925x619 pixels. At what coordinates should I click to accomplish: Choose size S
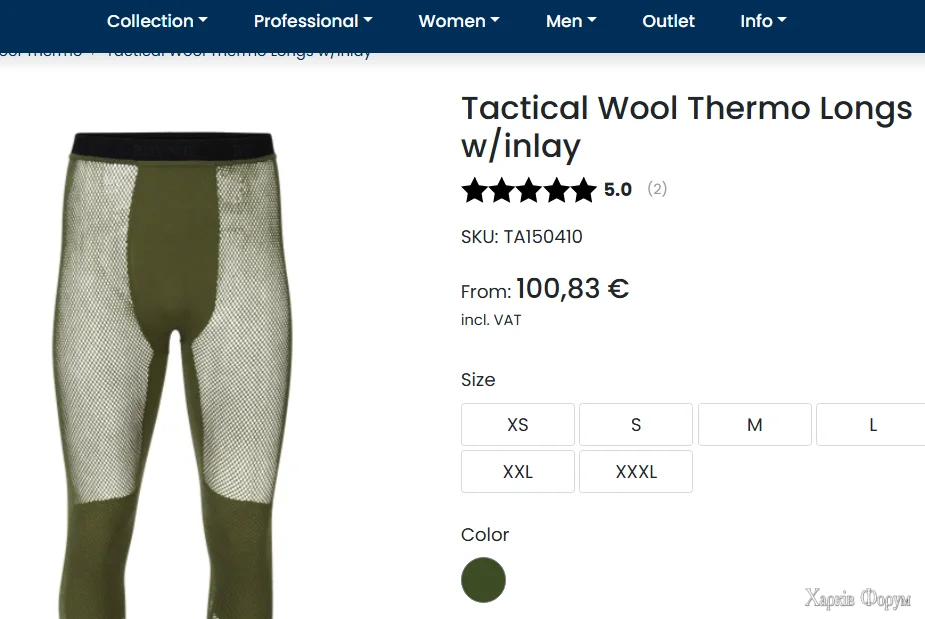tap(636, 425)
